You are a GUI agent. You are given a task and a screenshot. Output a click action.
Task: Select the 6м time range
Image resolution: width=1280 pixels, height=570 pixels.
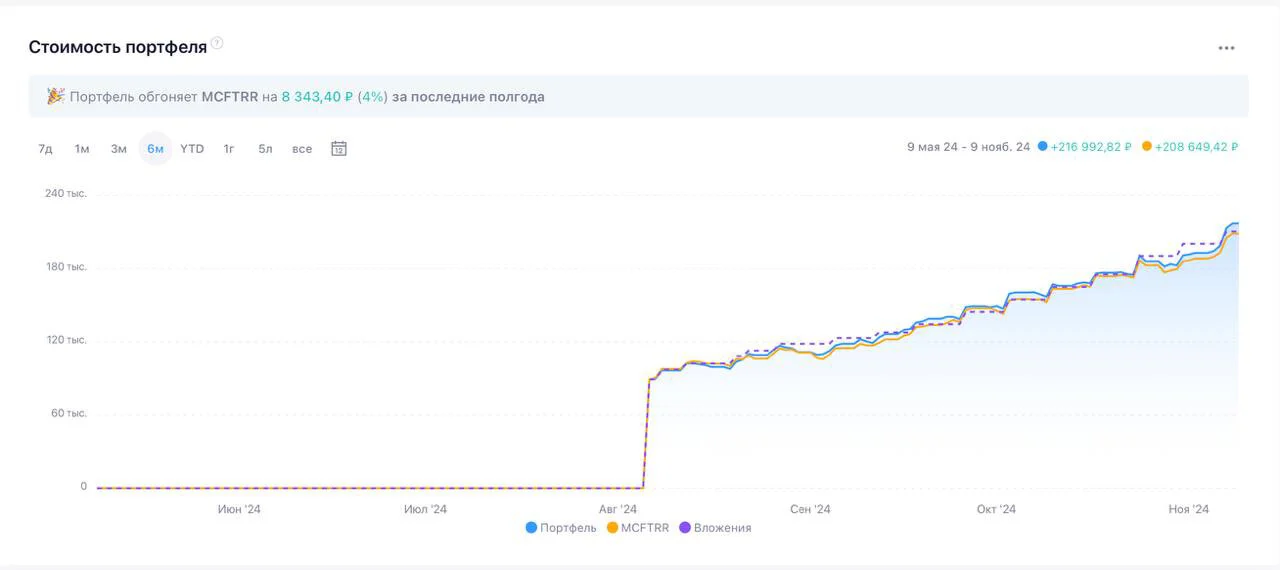point(155,149)
